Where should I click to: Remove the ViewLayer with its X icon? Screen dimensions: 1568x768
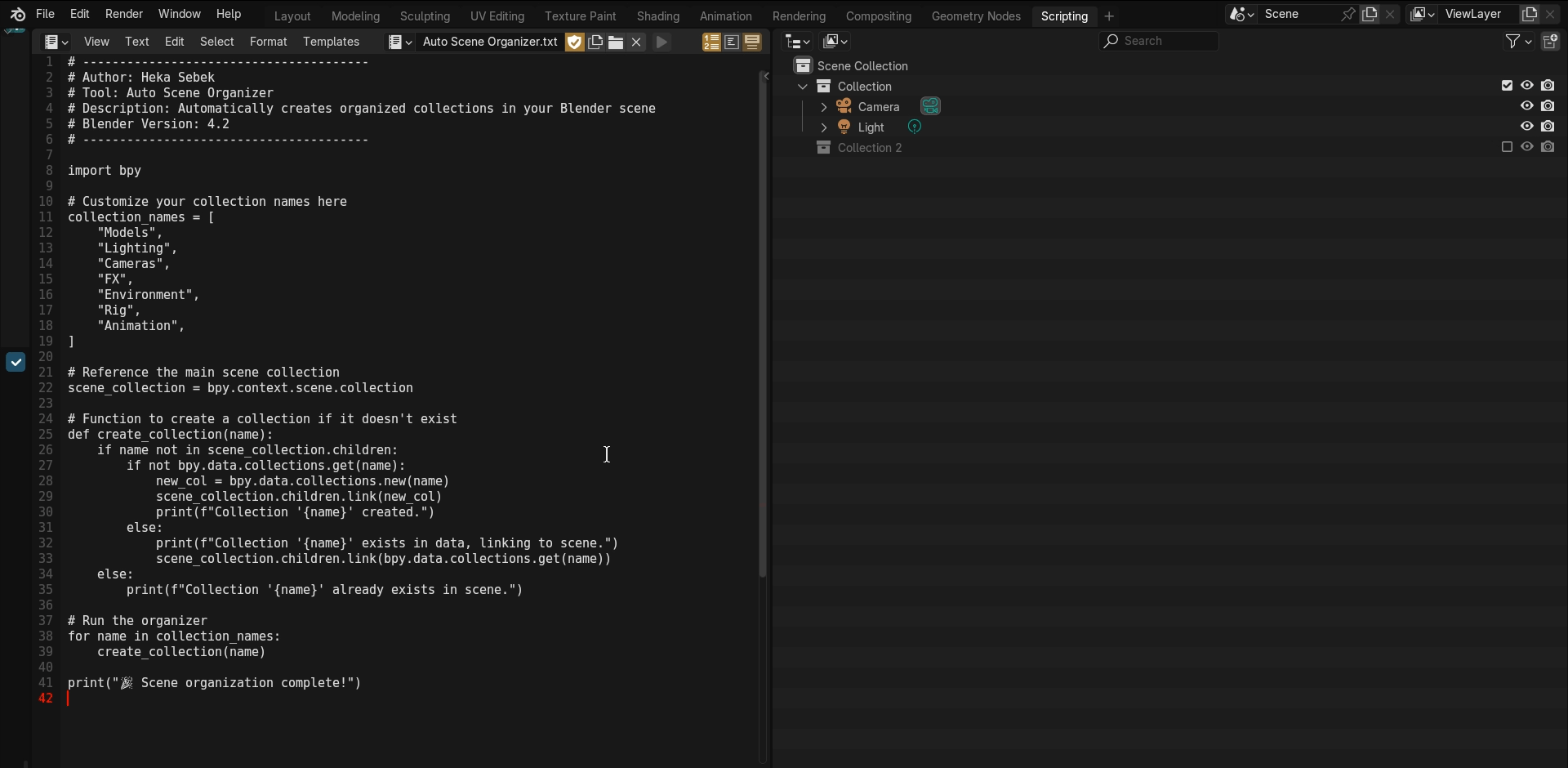pyautogui.click(x=1550, y=14)
